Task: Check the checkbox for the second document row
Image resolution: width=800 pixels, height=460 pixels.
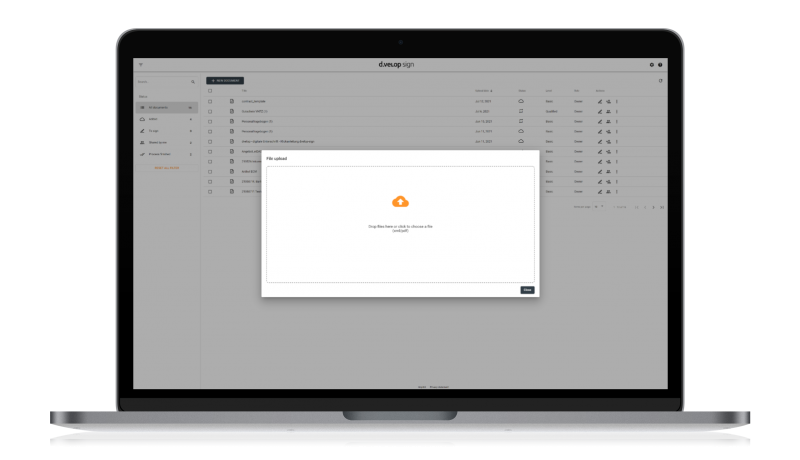Action: point(210,111)
